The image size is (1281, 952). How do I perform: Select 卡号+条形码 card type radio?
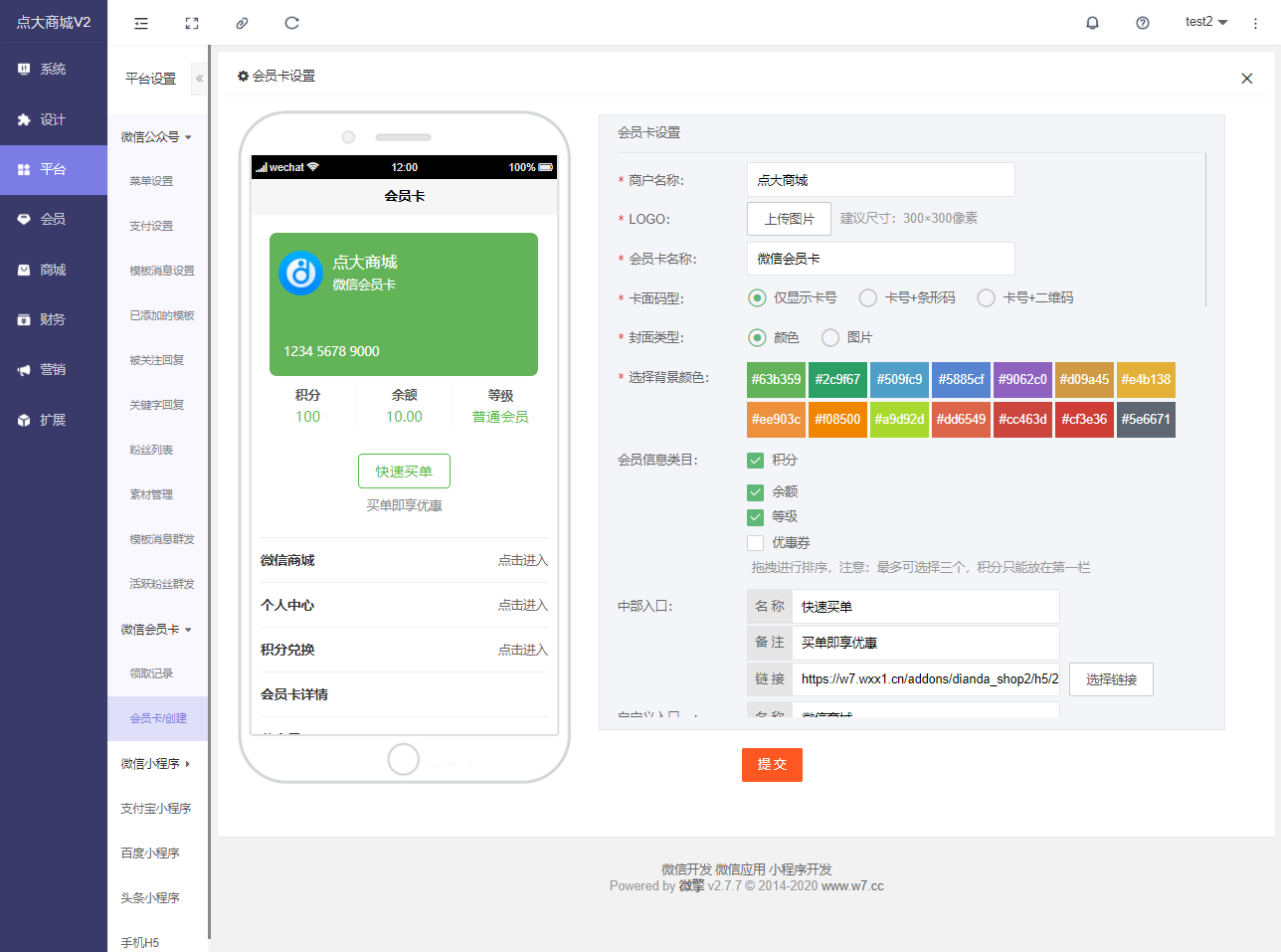pos(868,297)
